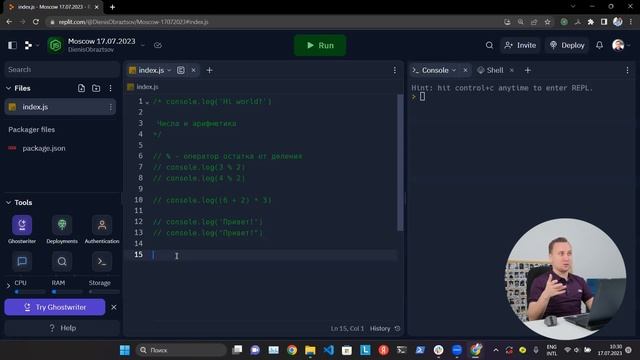This screenshot has width=640, height=360.
Task: Add a new editor pane tab
Action: point(209,70)
